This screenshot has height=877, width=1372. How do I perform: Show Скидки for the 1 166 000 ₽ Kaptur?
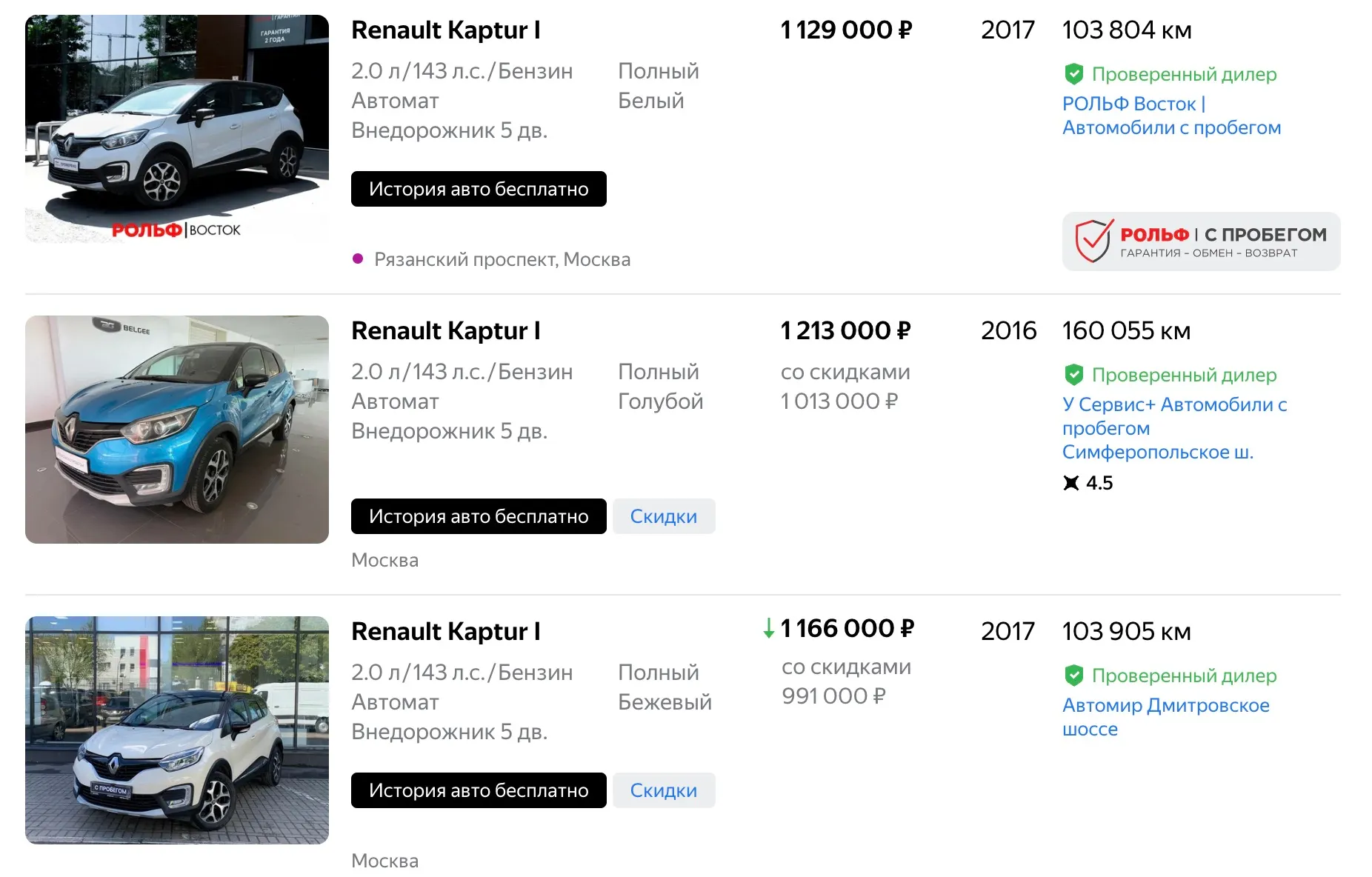663,790
